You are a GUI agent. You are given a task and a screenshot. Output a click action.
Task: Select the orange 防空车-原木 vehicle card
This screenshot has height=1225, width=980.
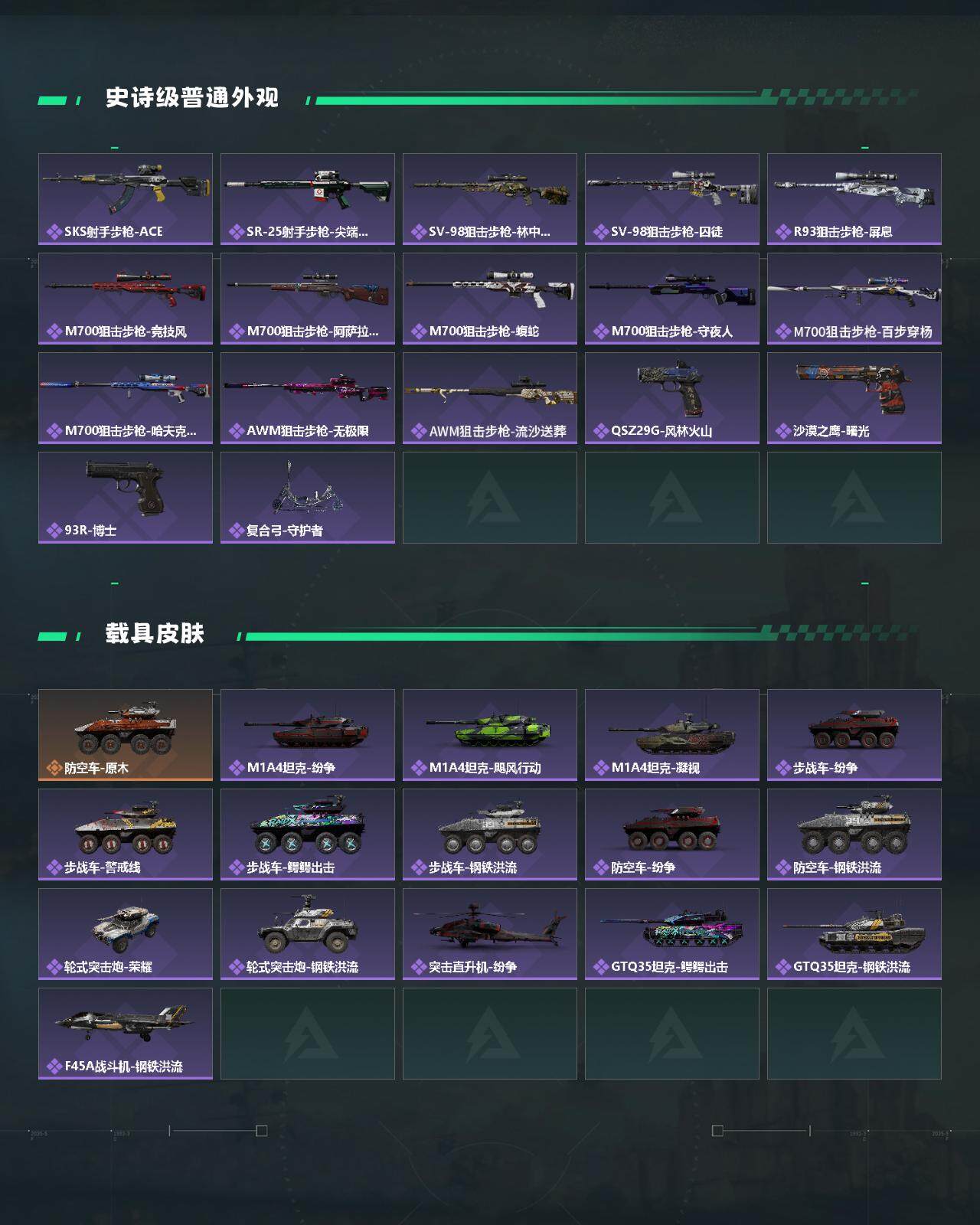pos(126,735)
